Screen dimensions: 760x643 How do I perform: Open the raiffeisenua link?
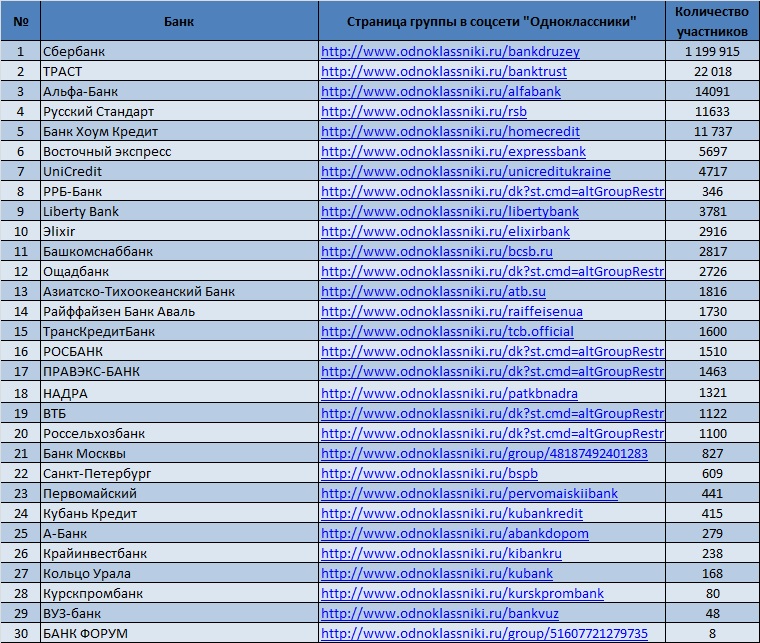tap(452, 311)
